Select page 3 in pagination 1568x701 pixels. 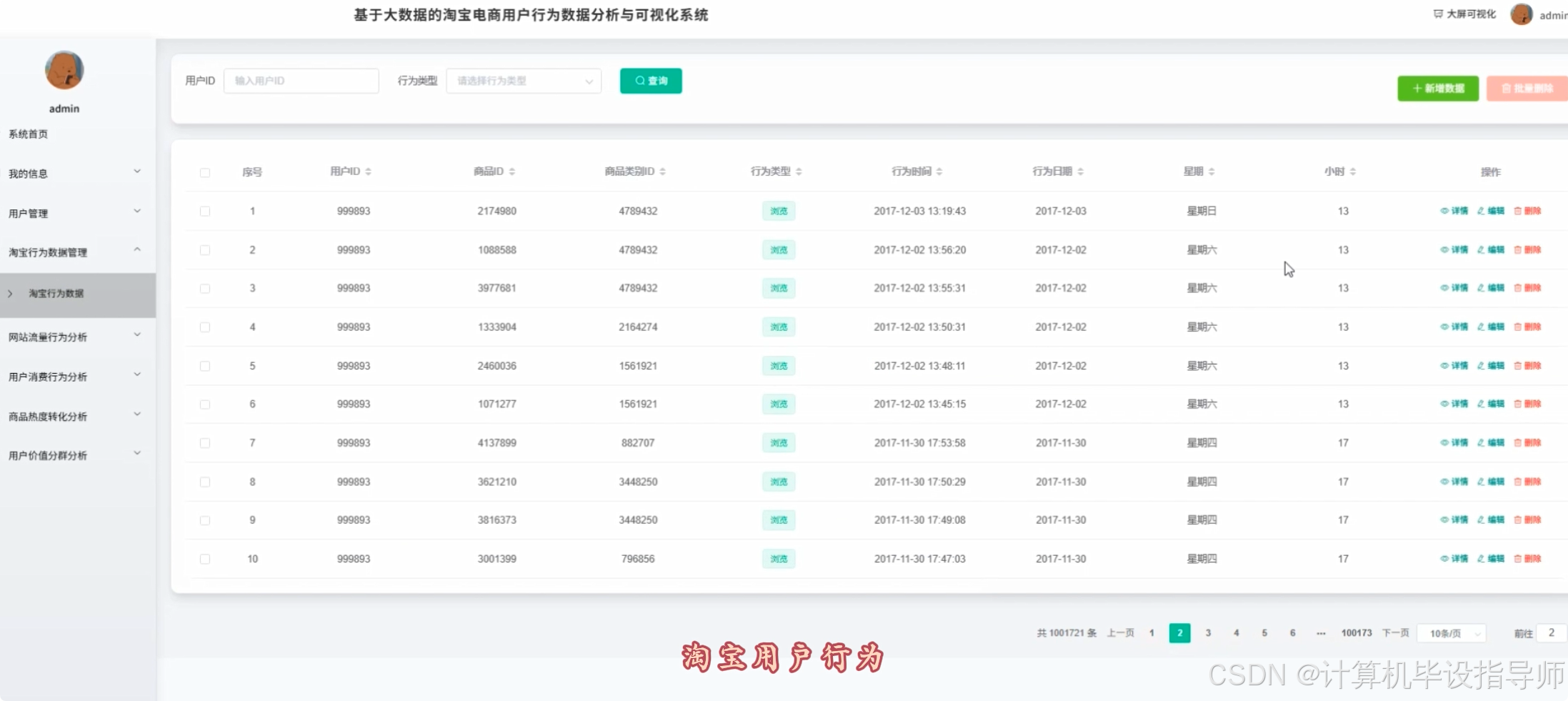point(1208,633)
